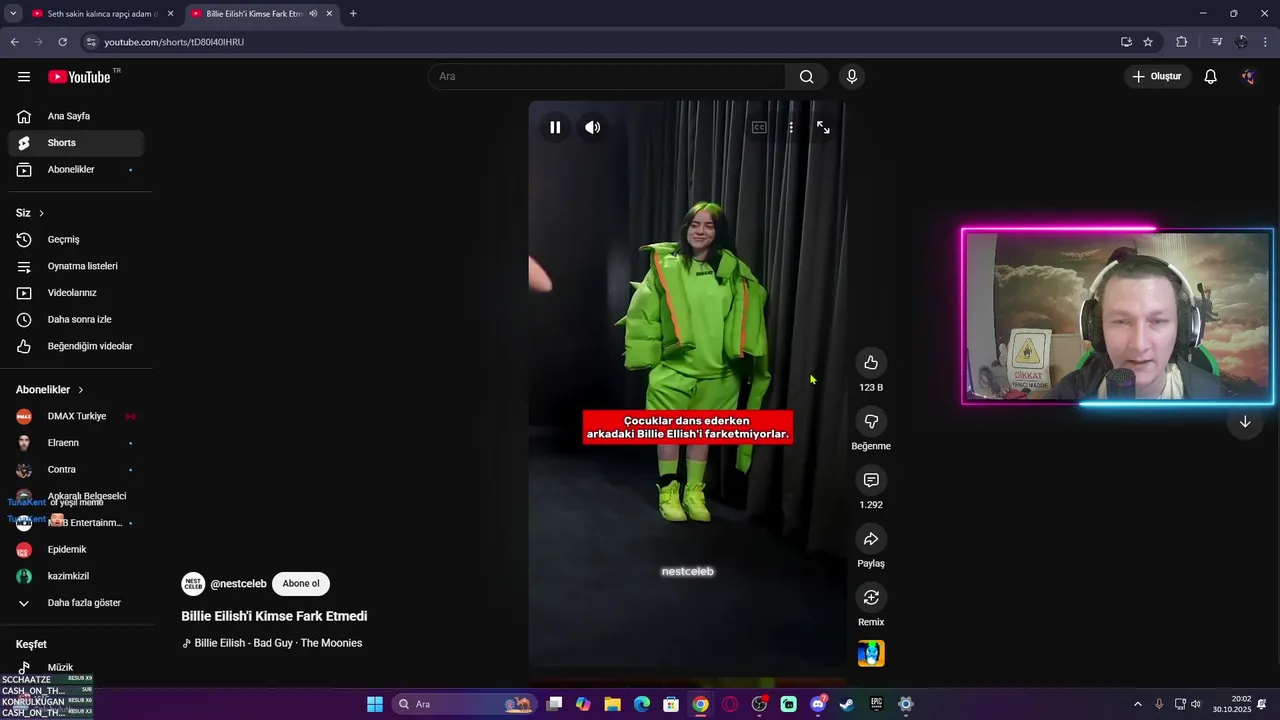The width and height of the screenshot is (1280, 720).
Task: Bookmark this page with star
Action: 1148,42
